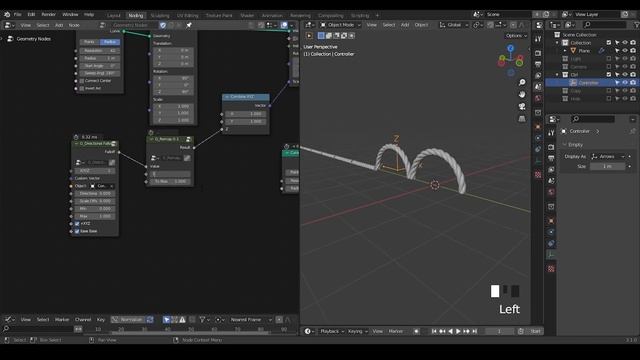The width and height of the screenshot is (640, 360).
Task: Open the Window menu
Action: [x=70, y=14]
